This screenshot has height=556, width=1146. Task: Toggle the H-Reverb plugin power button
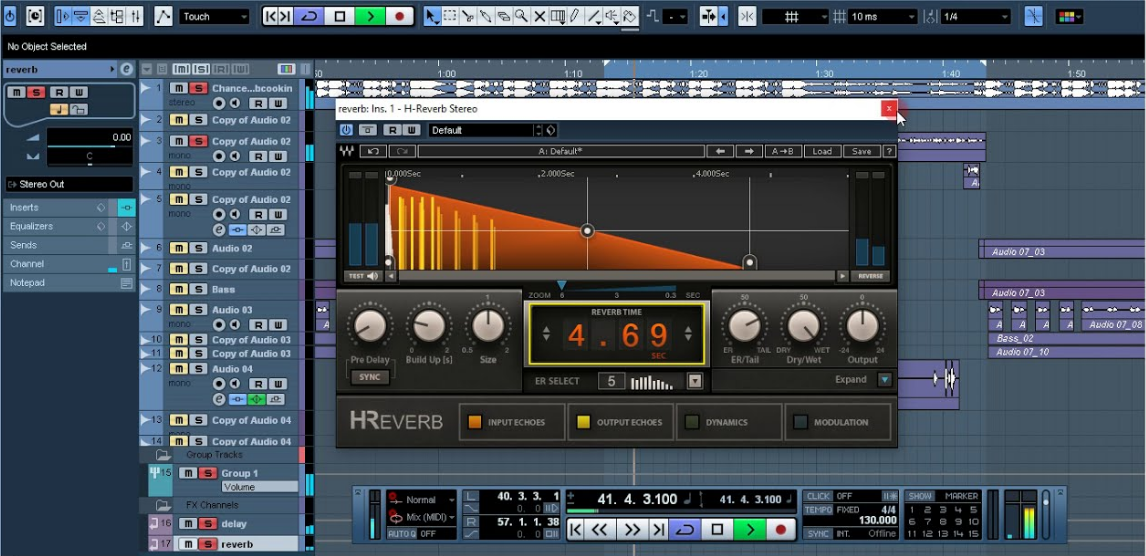point(346,130)
